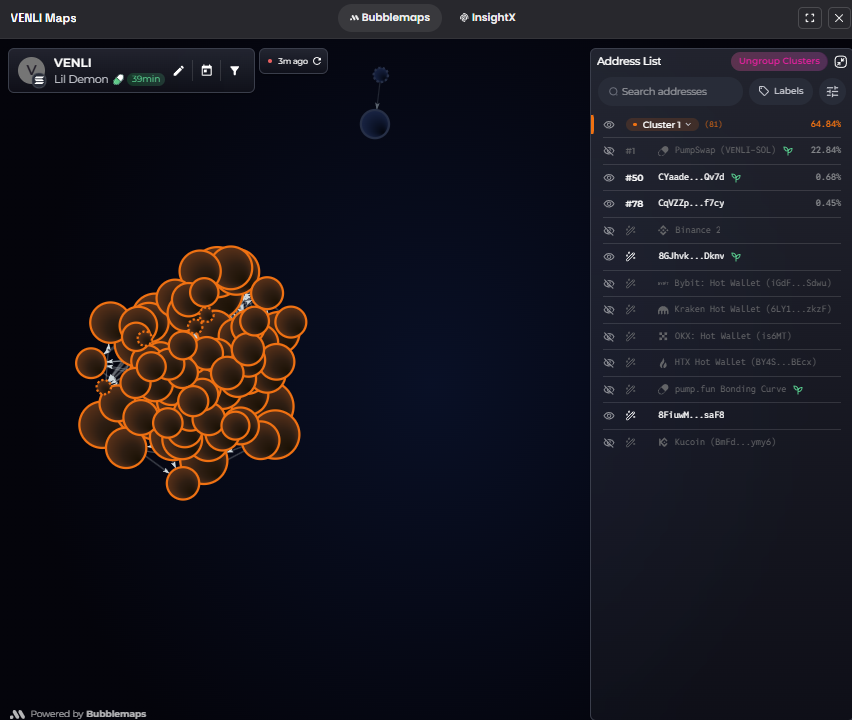Click the HTX flame logo icon

coord(663,363)
